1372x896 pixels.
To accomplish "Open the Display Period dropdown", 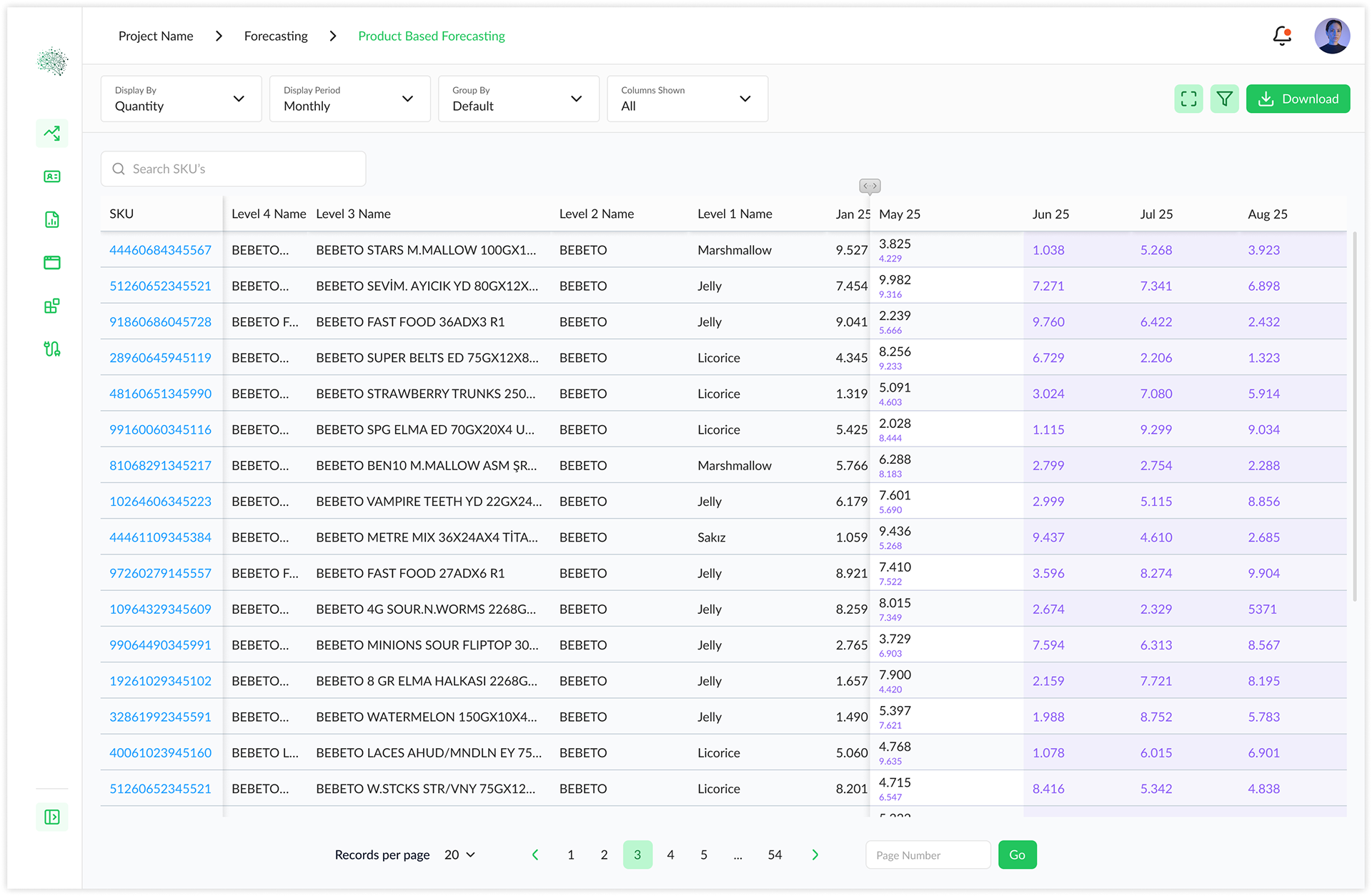I will (349, 99).
